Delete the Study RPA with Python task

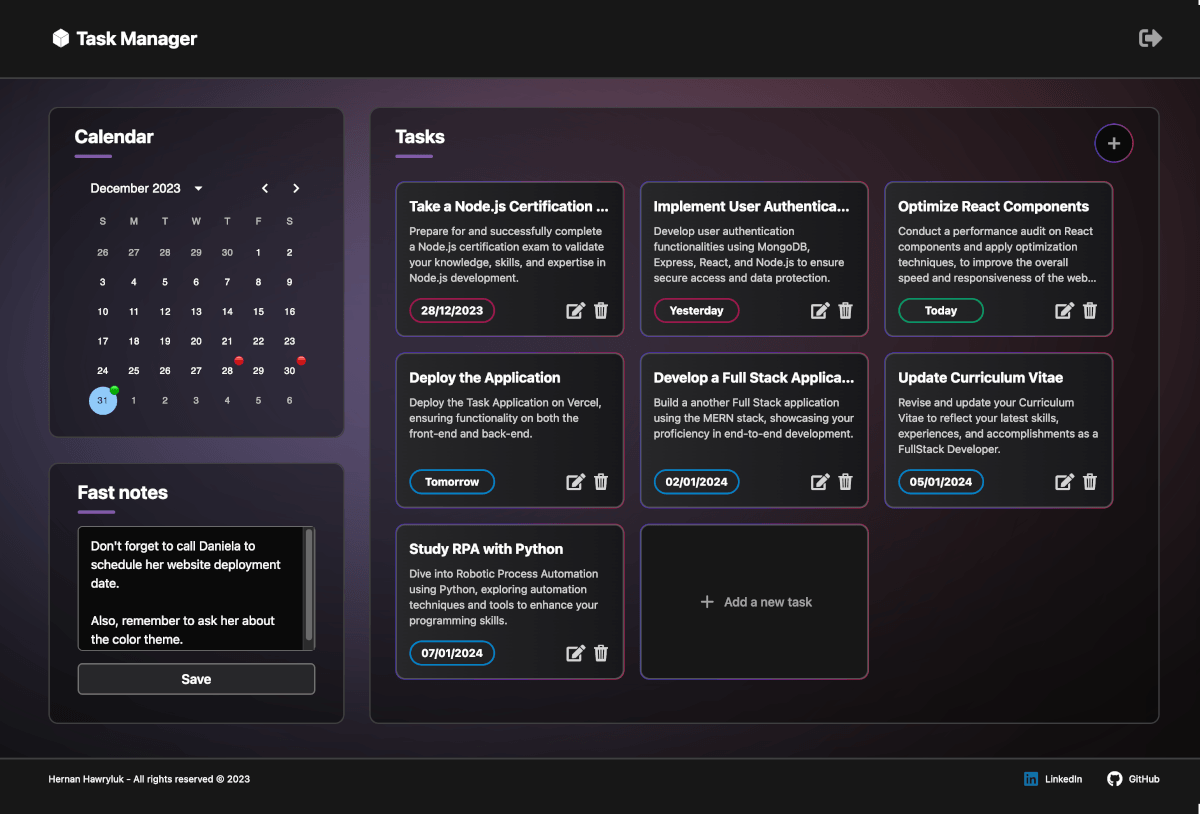(x=601, y=653)
